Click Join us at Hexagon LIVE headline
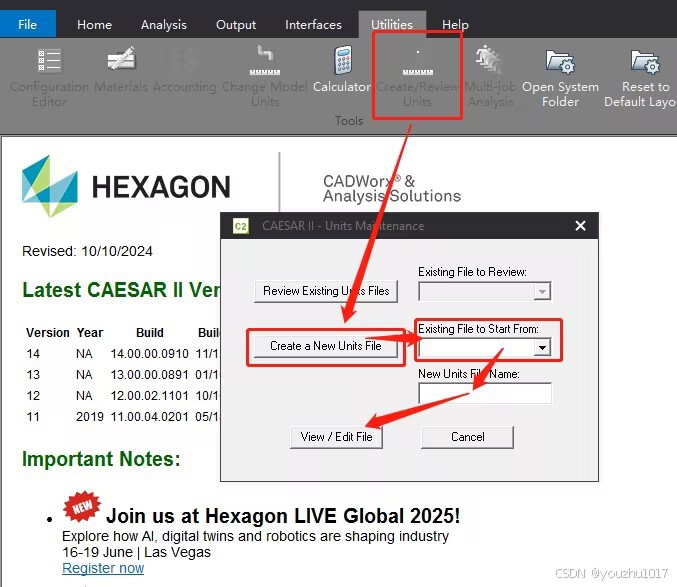677x587 pixels. [x=283, y=516]
